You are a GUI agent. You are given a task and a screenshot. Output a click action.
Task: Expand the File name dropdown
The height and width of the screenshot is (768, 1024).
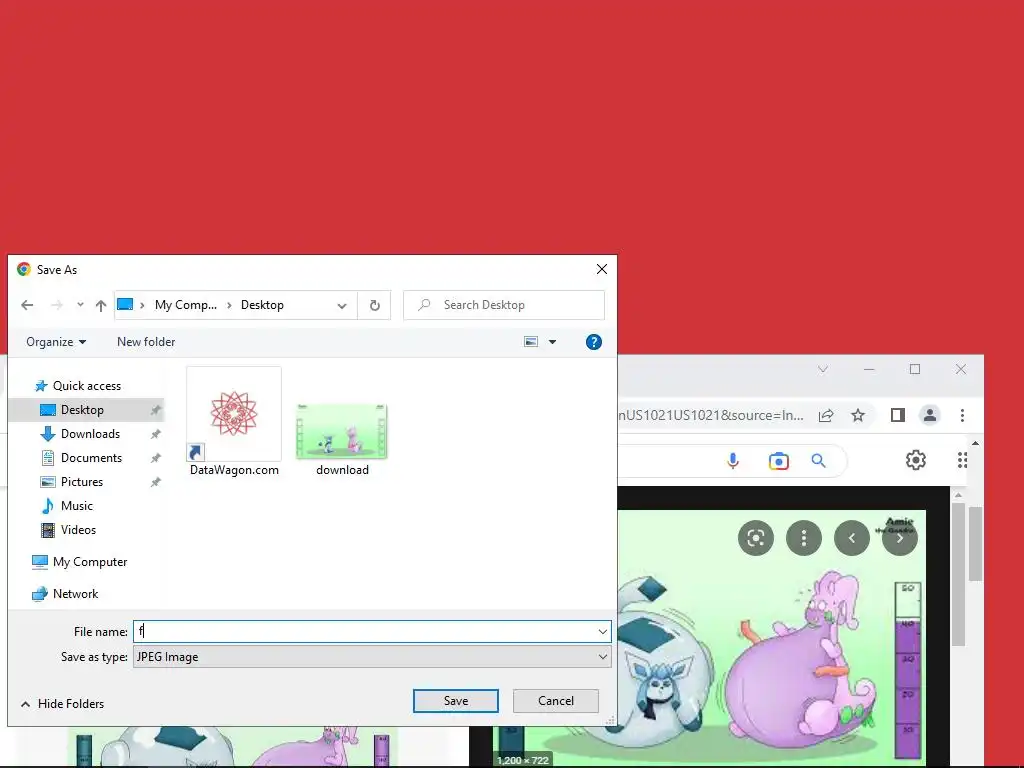pos(602,632)
